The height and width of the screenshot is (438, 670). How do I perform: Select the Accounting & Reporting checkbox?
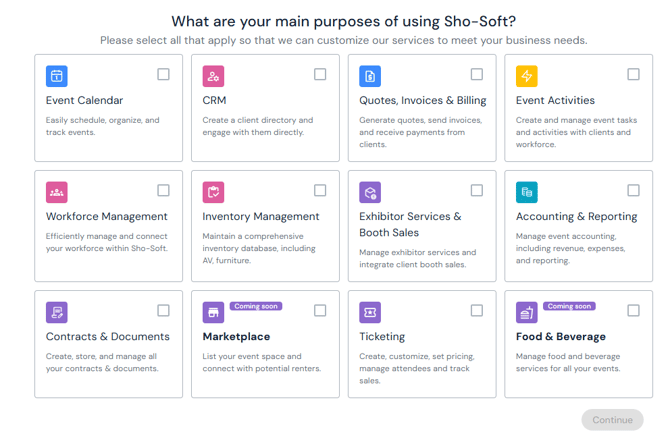633,190
